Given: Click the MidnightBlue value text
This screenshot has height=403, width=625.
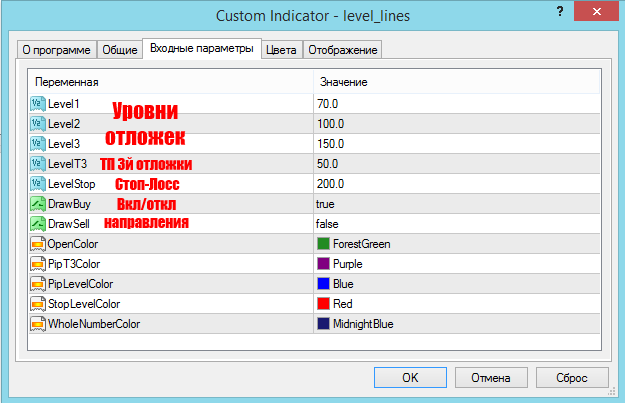Looking at the screenshot, I should tap(363, 324).
